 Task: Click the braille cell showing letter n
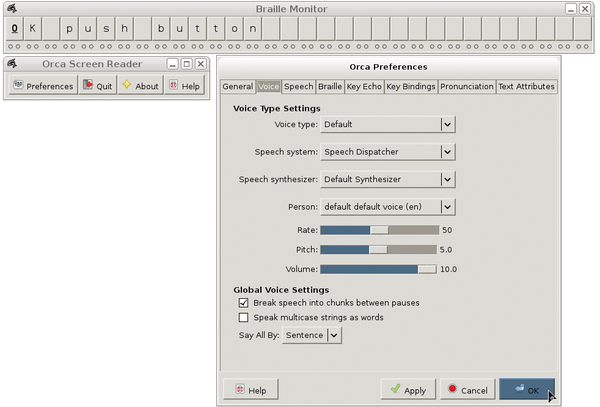click(x=253, y=29)
